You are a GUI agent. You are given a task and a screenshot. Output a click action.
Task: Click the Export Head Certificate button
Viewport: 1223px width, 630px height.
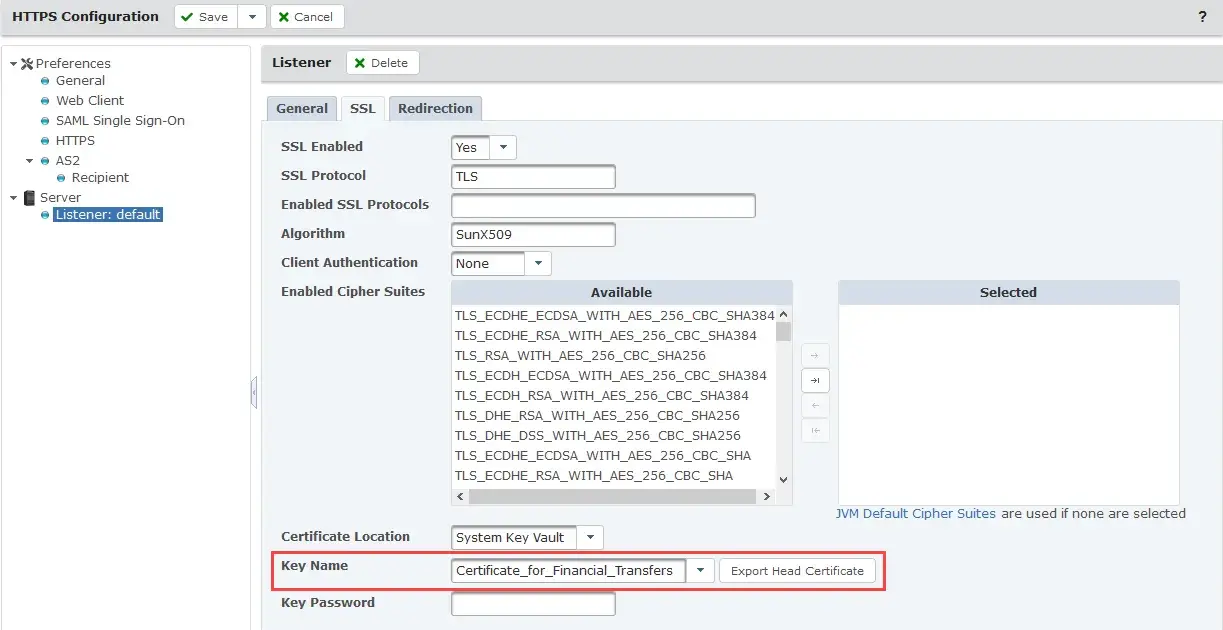(797, 570)
